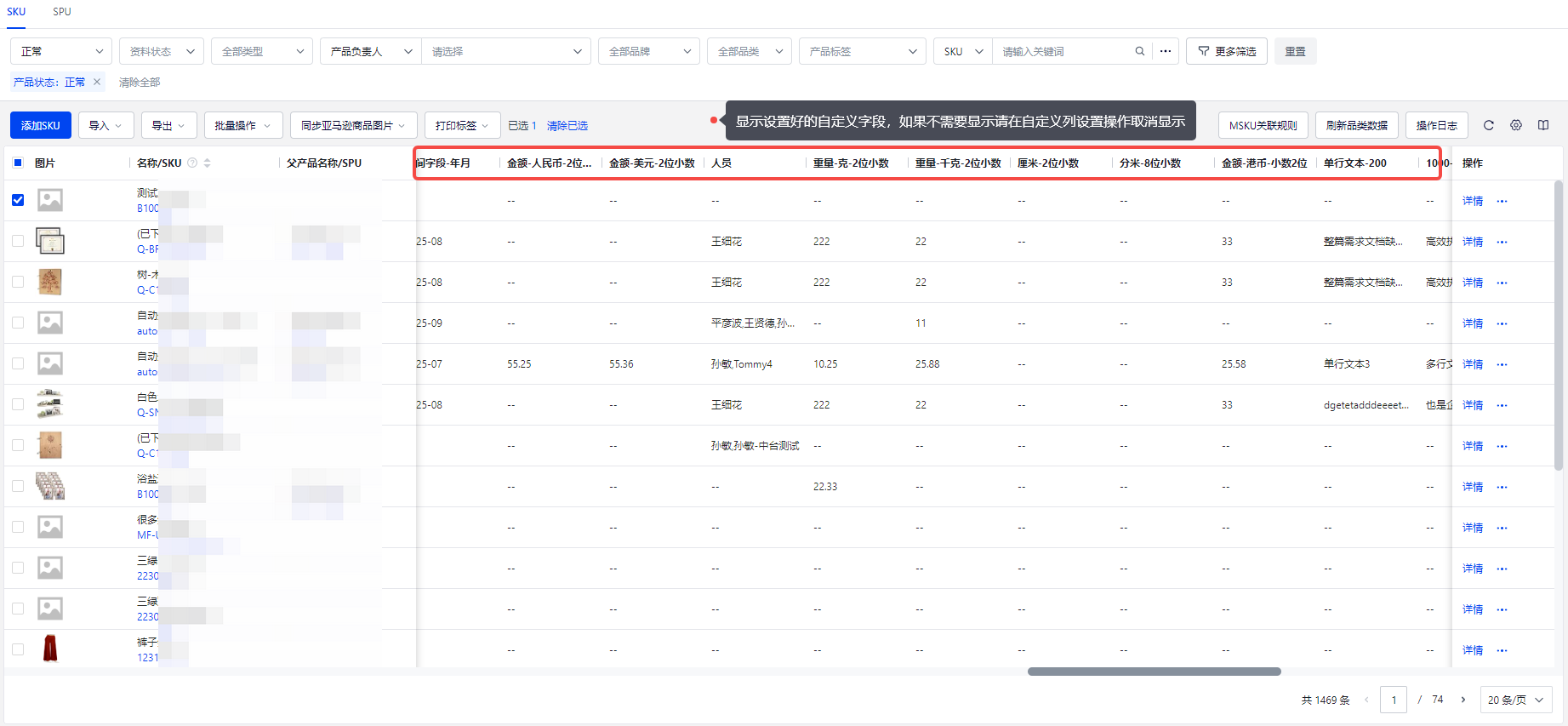Open the 20 条/页 page size selector

1515,700
